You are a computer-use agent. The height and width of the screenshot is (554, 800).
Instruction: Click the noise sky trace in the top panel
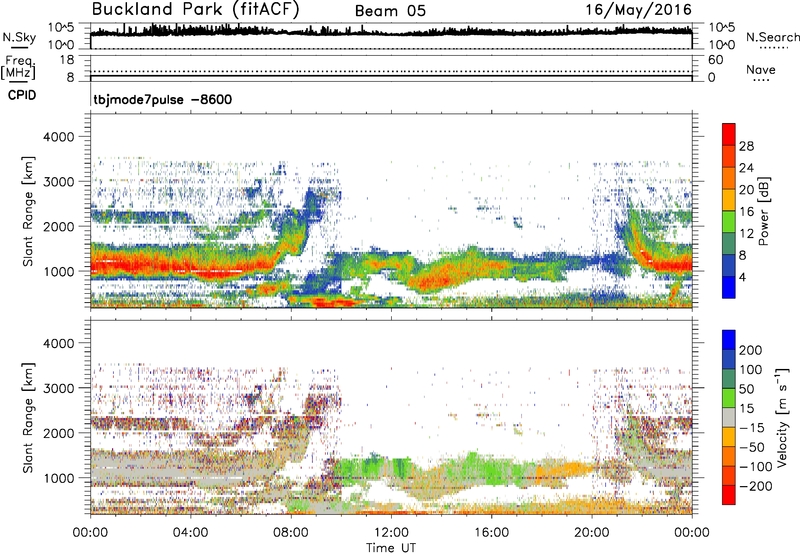(x=391, y=32)
